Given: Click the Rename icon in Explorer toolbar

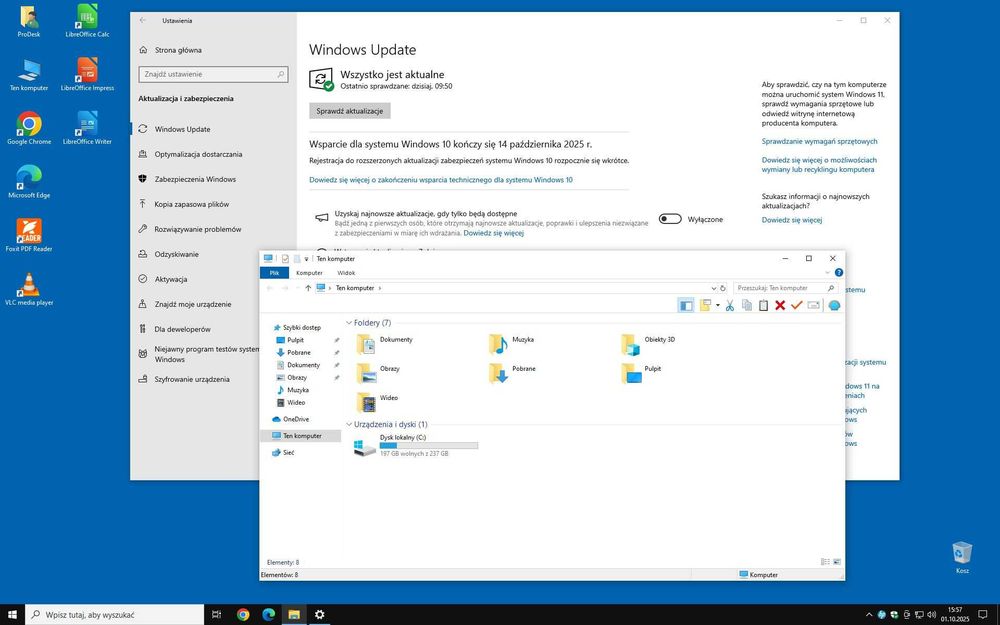Looking at the screenshot, I should click(814, 305).
